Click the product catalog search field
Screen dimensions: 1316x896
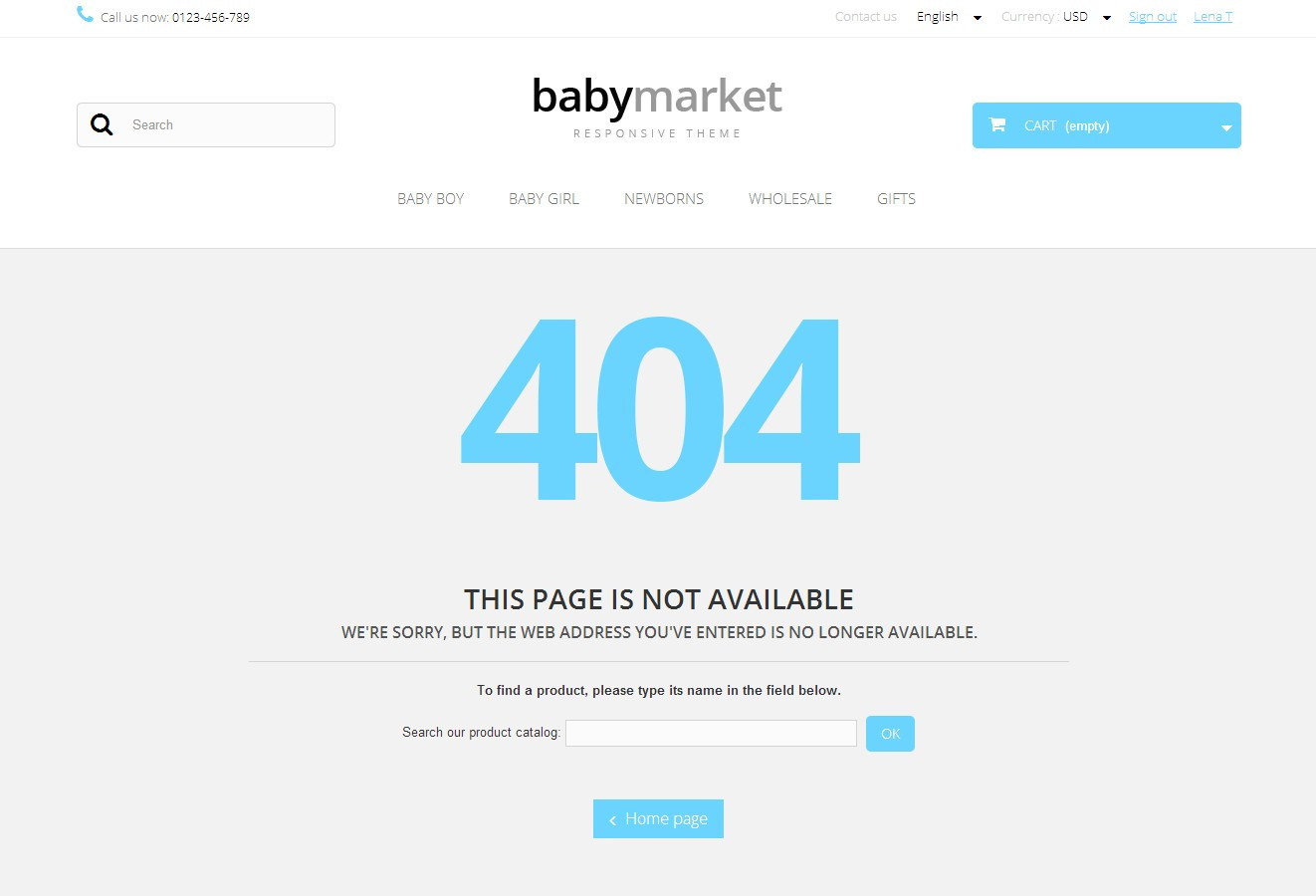(x=711, y=733)
